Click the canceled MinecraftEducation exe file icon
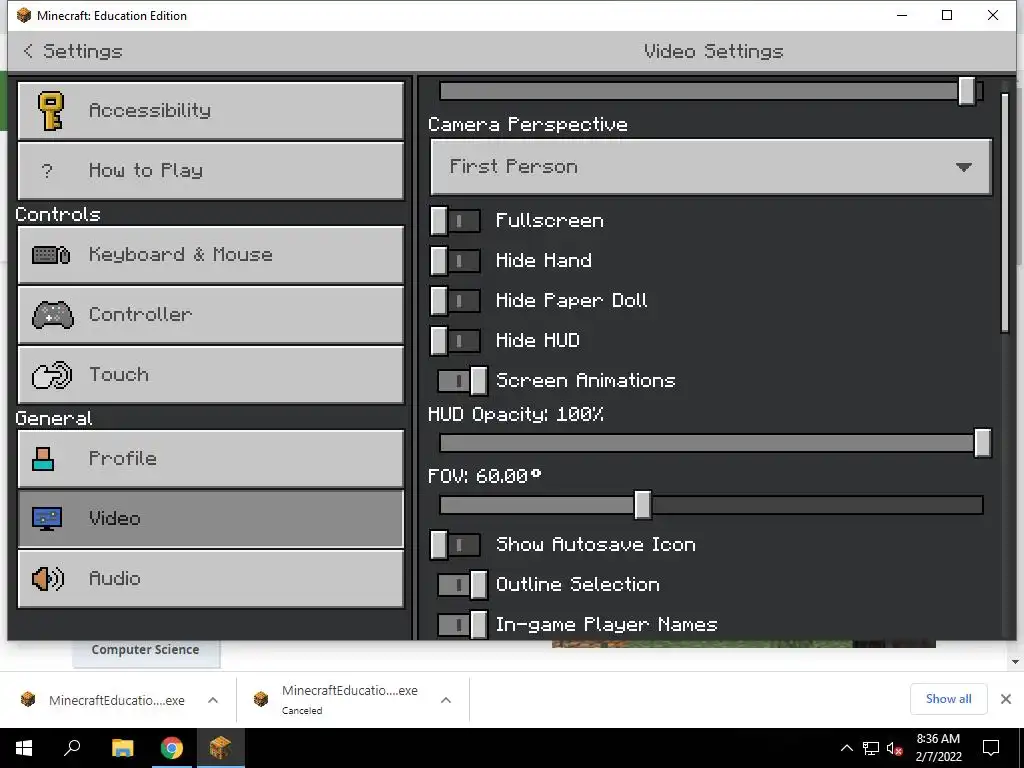Viewport: 1024px width, 768px height. [261, 699]
